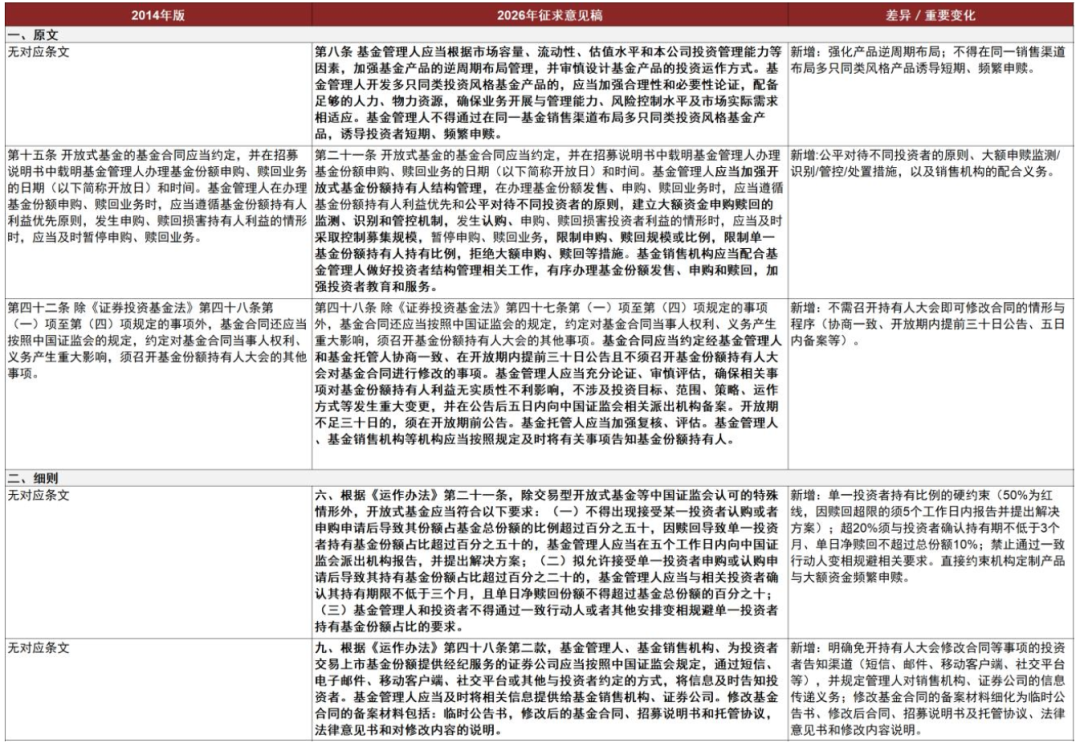Screen dimensions: 1080x747
Task: Click the cell "新增：不需召开持有人大会即可修改合同"
Action: [x=931, y=383]
